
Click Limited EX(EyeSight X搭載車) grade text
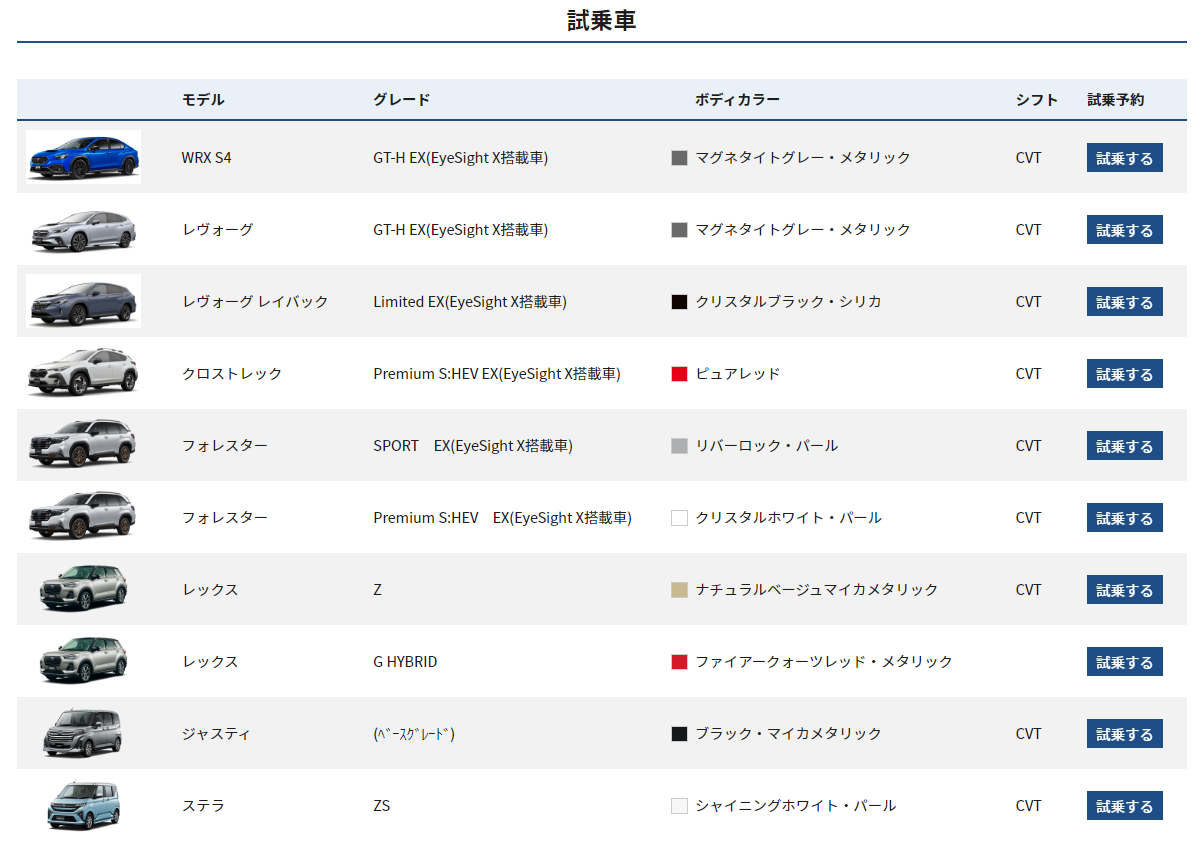pyautogui.click(x=470, y=302)
